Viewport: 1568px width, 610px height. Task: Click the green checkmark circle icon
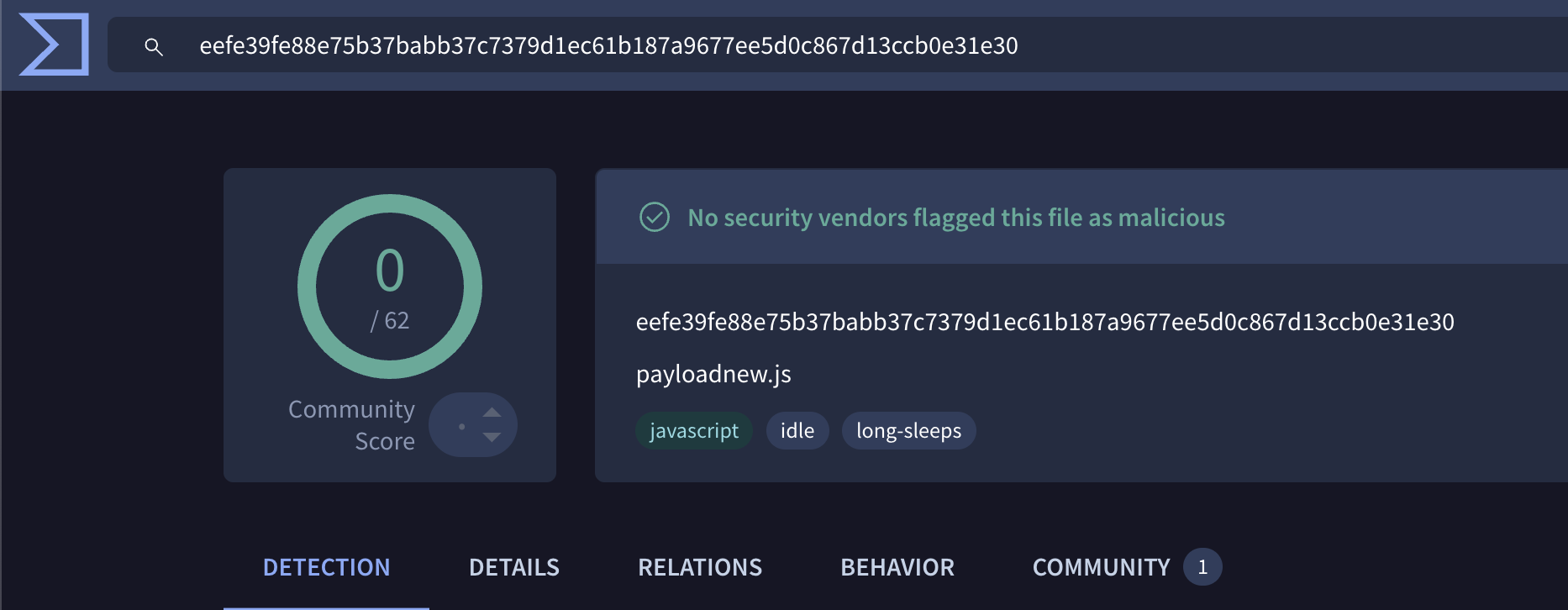(x=655, y=217)
